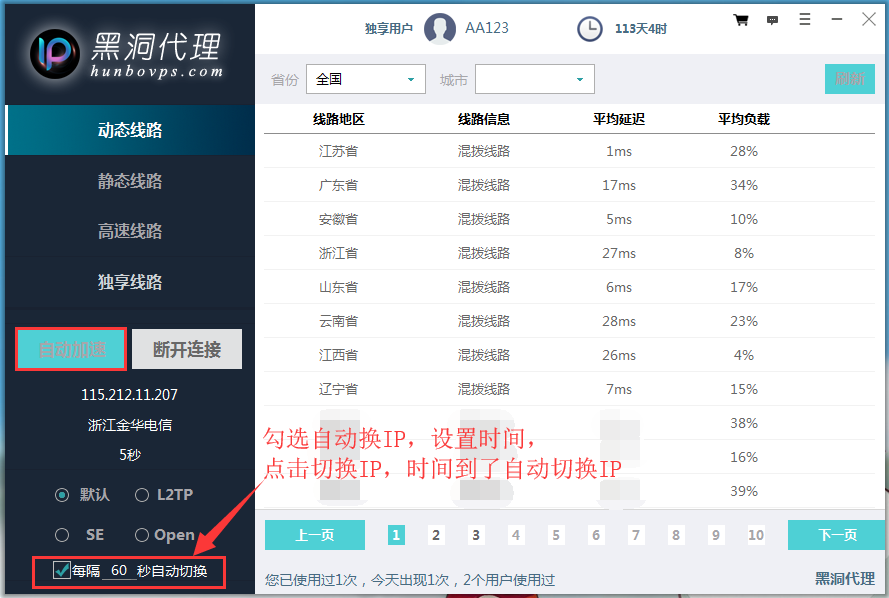Expand the 省份 dropdown showing 全国
Image resolution: width=889 pixels, height=598 pixels.
click(x=366, y=79)
